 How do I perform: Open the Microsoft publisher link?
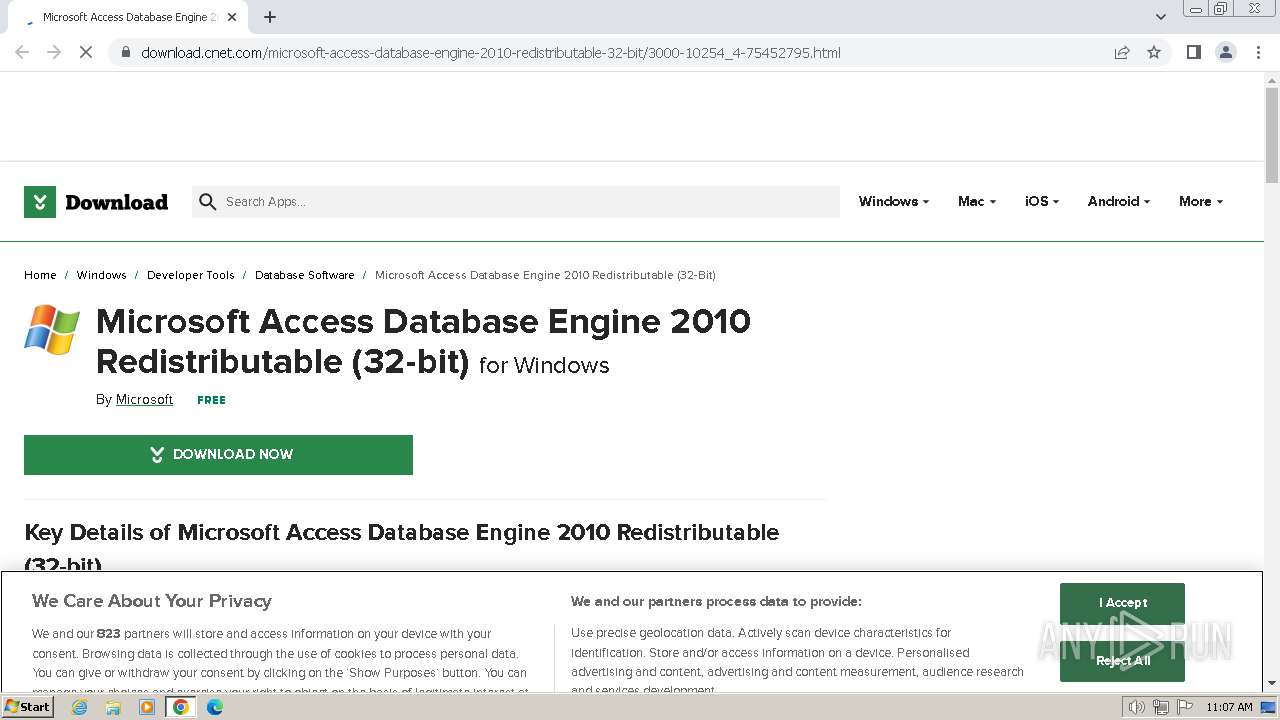[x=144, y=400]
